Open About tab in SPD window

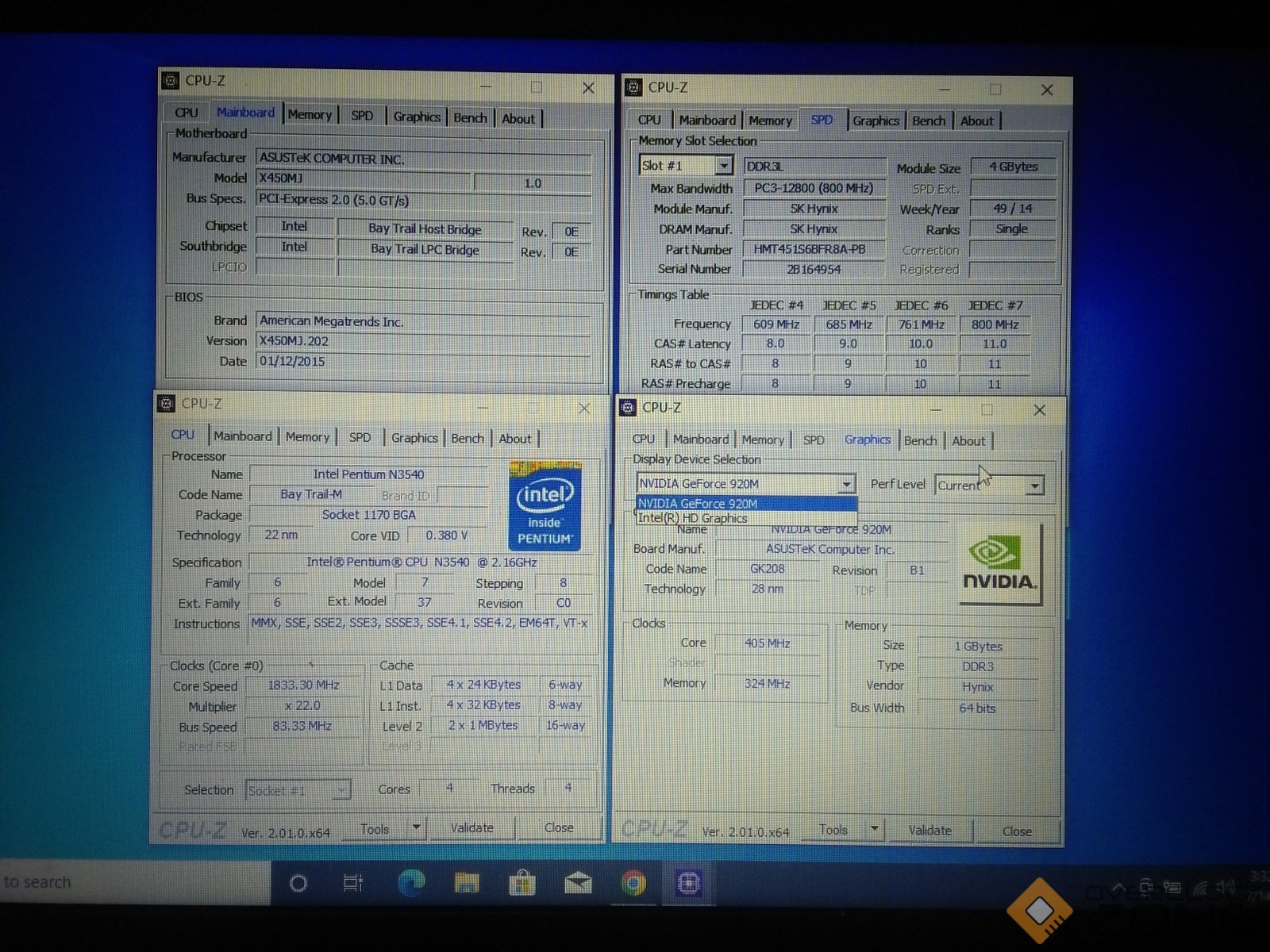(x=976, y=121)
